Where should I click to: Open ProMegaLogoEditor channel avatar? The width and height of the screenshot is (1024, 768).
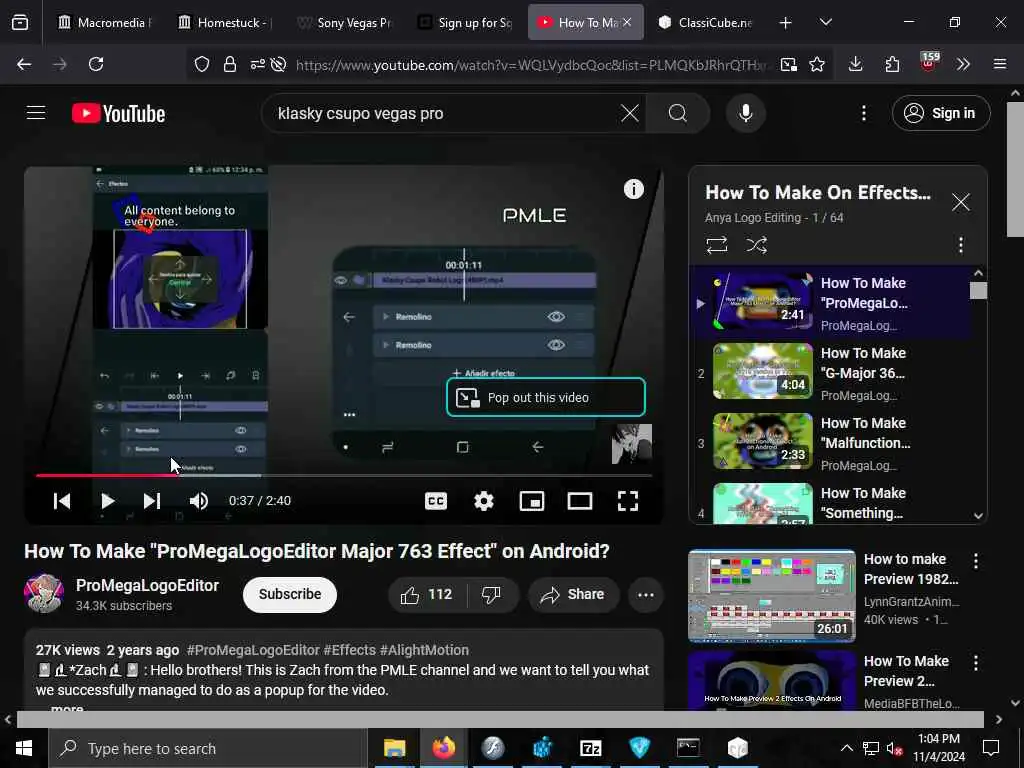[x=44, y=594]
